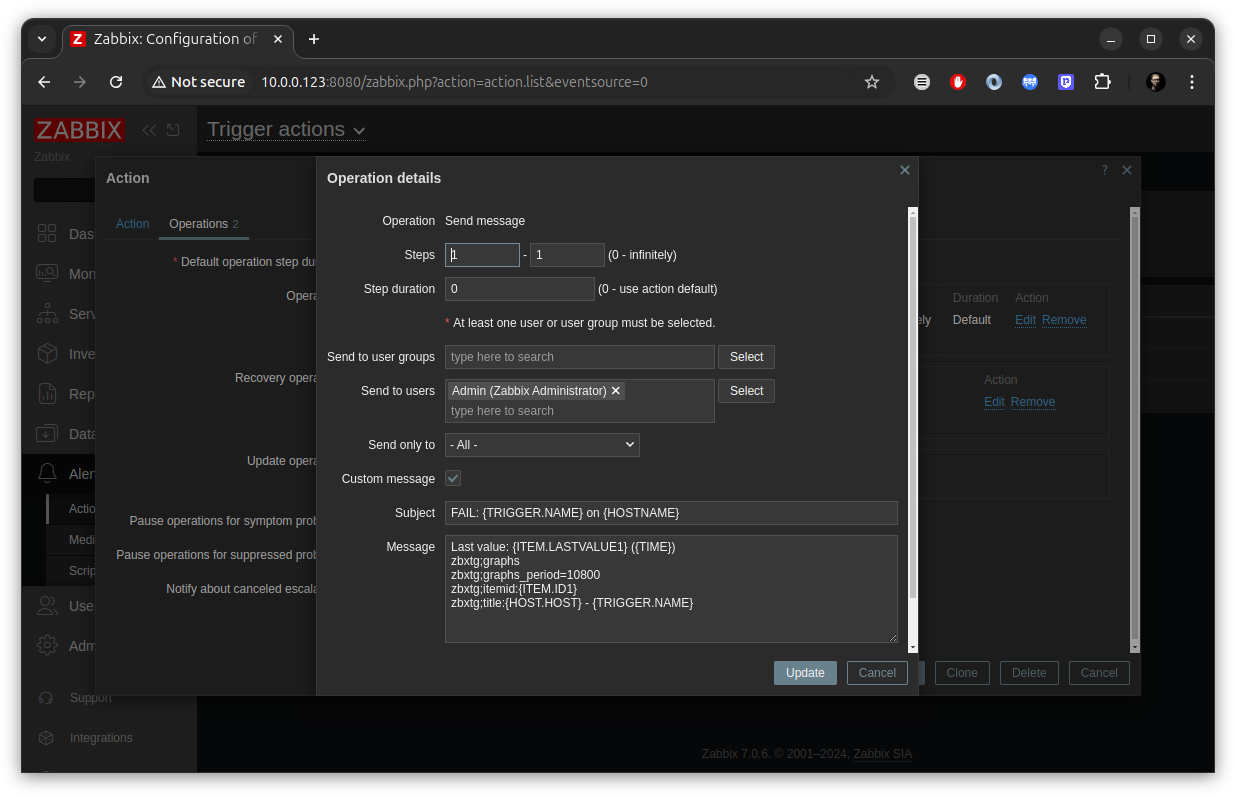This screenshot has width=1236, height=797.
Task: Click Select next to user groups
Action: coord(746,356)
